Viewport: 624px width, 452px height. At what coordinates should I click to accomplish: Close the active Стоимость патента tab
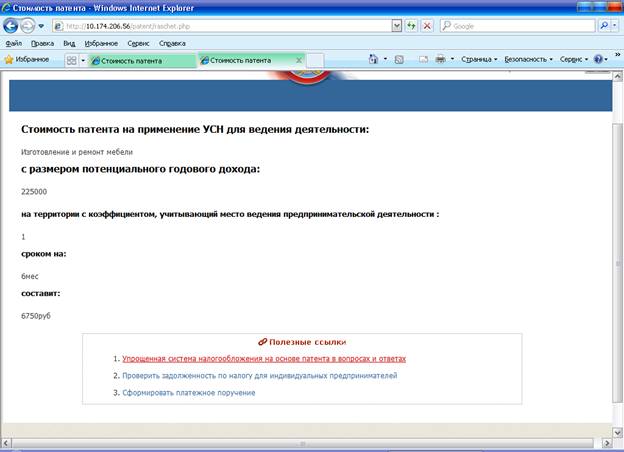click(298, 61)
